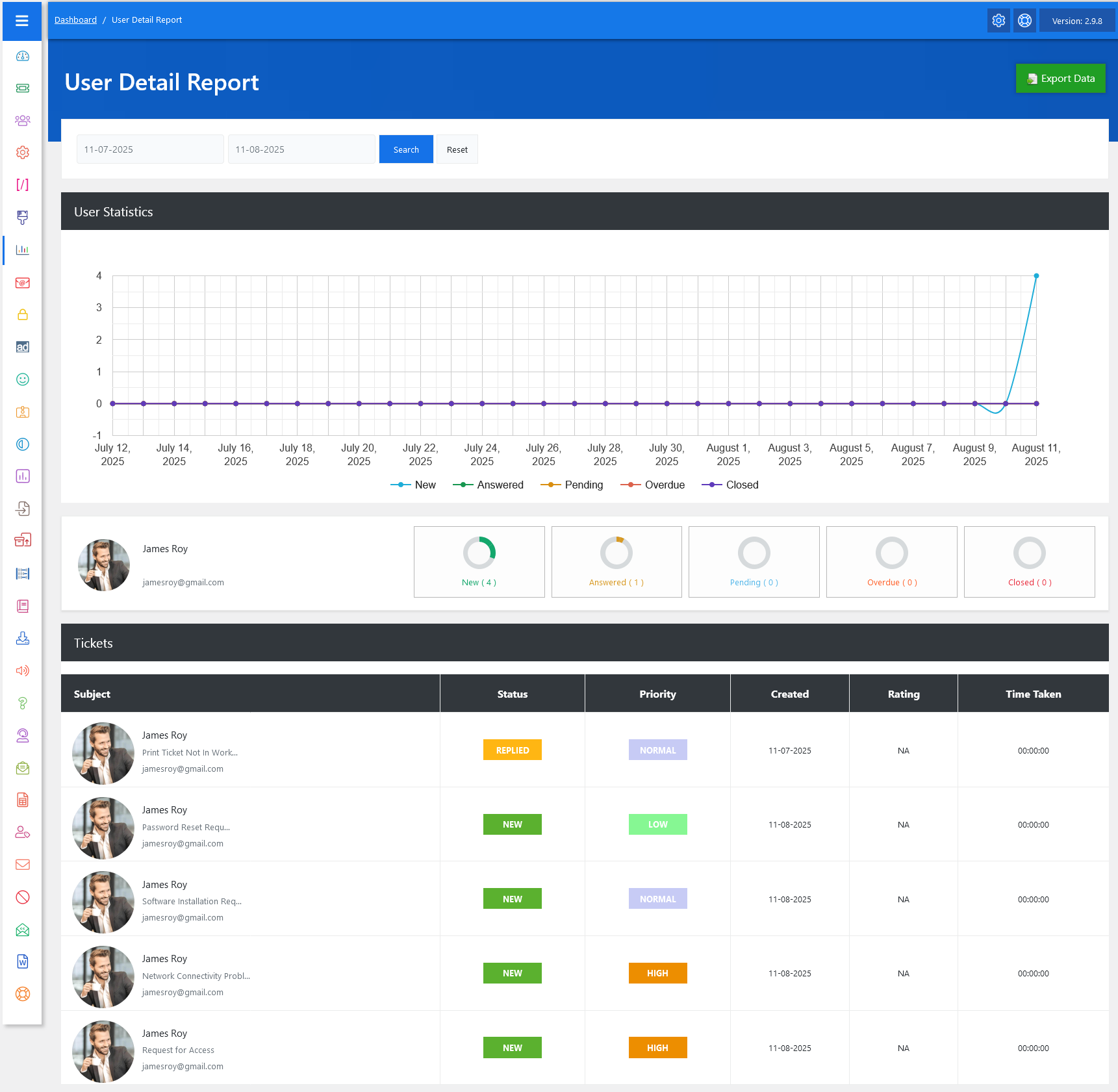The image size is (1118, 1092).
Task: Toggle the Answered series in chart legend
Action: (x=489, y=485)
